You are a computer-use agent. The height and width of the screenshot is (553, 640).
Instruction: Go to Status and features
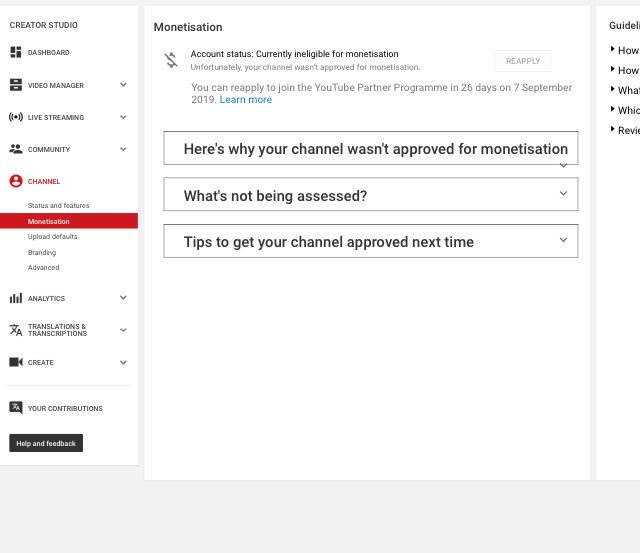pos(58,205)
